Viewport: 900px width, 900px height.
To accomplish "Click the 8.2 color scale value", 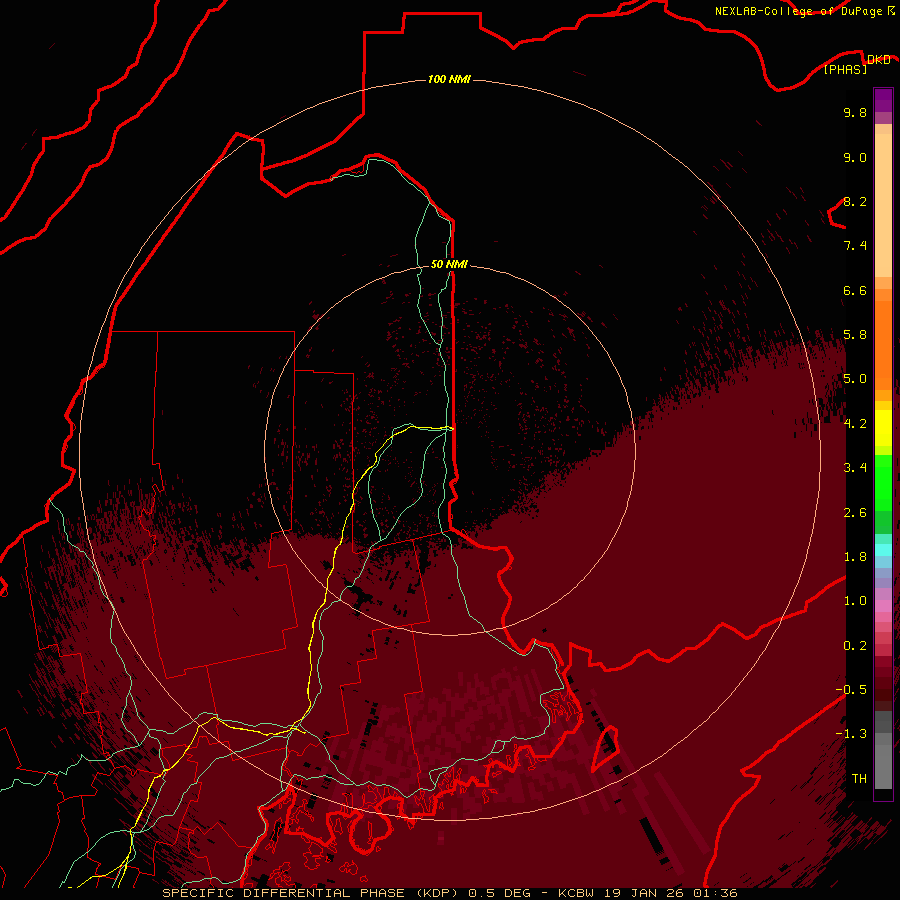I will coord(855,201).
